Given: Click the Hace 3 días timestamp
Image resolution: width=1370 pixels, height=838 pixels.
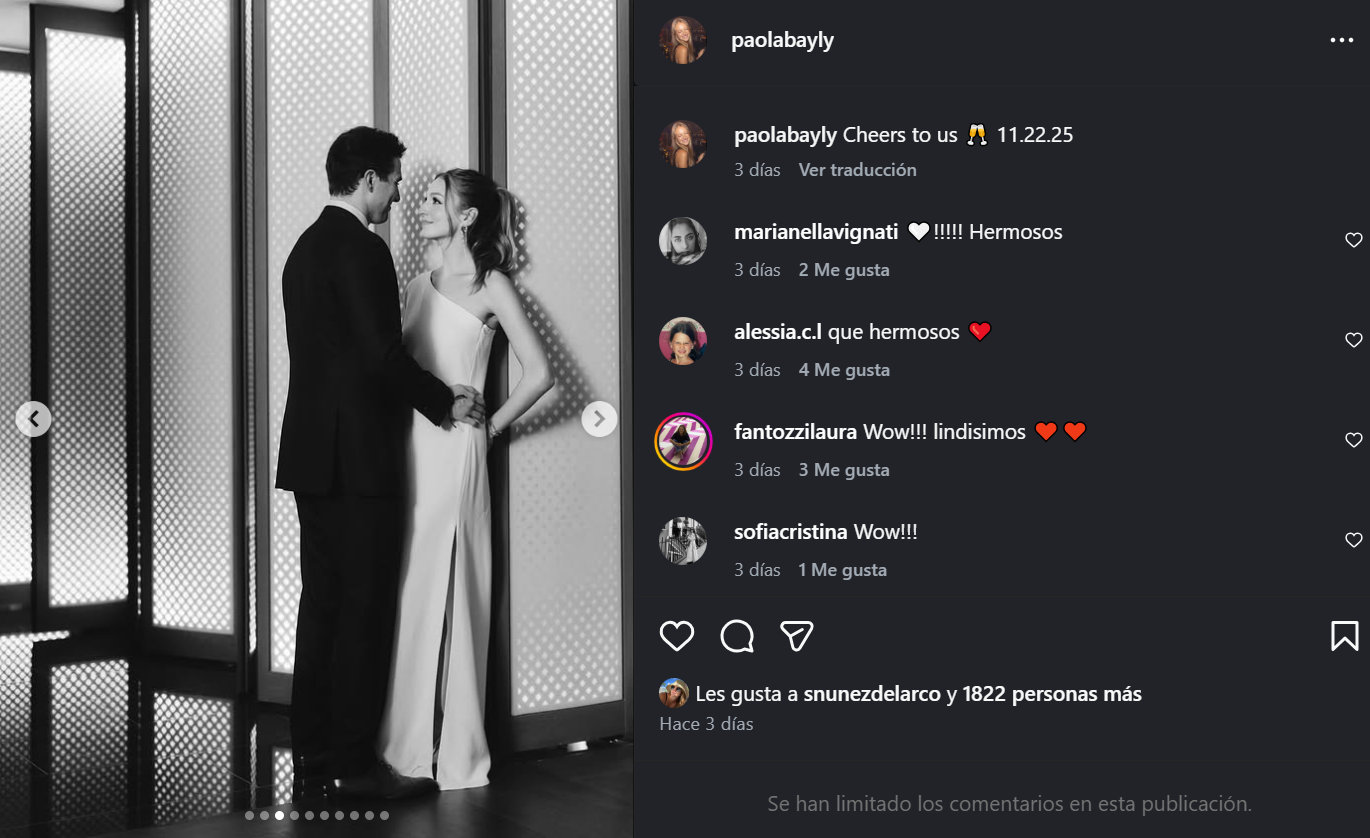Looking at the screenshot, I should click(706, 723).
